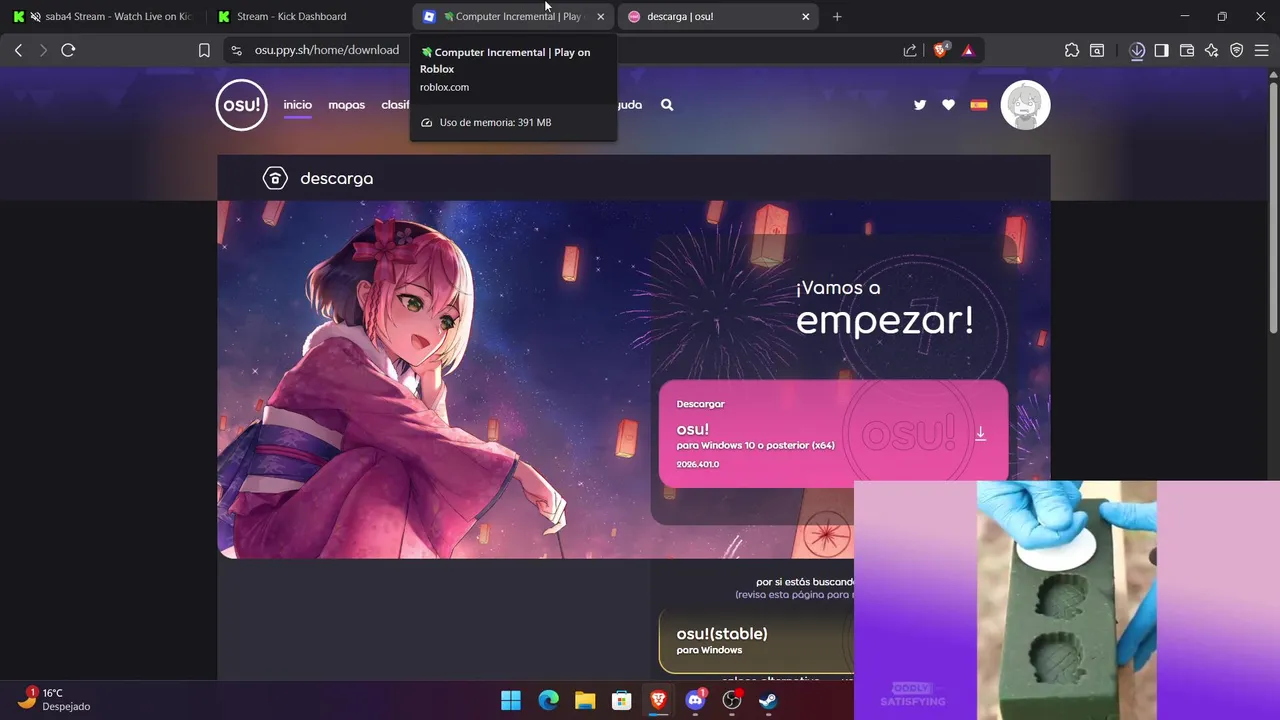1280x720 pixels.
Task: Open OBS Studio from the taskbar
Action: [x=732, y=700]
